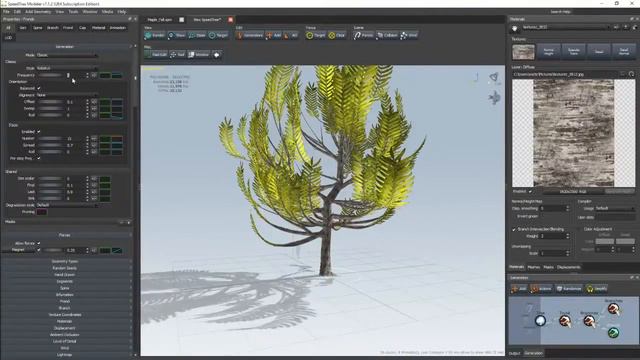This screenshot has width=640, height=360.
Task: Close the New SpeedTree document tab
Action: click(231, 20)
